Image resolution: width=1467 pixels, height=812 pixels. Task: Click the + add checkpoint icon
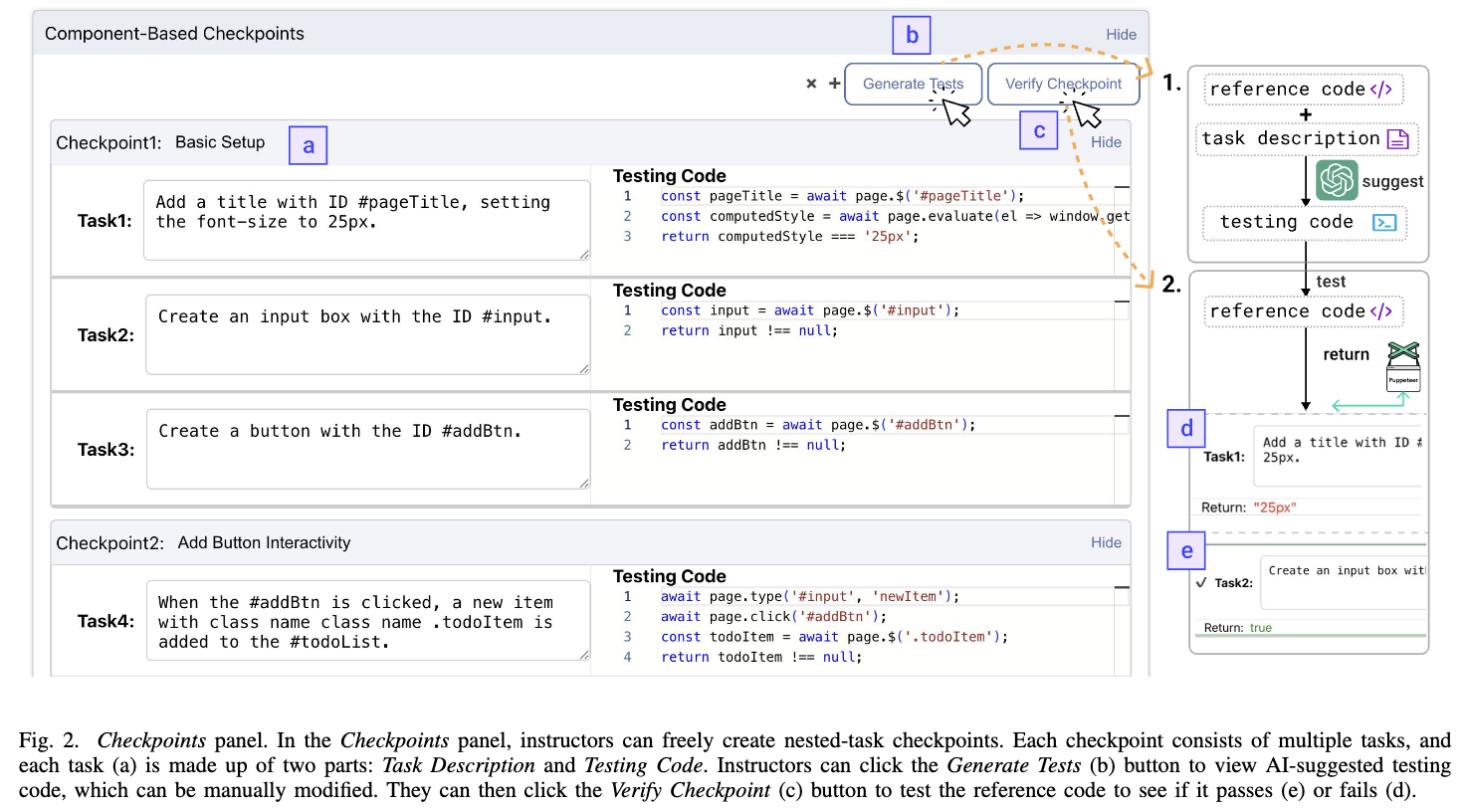click(834, 84)
